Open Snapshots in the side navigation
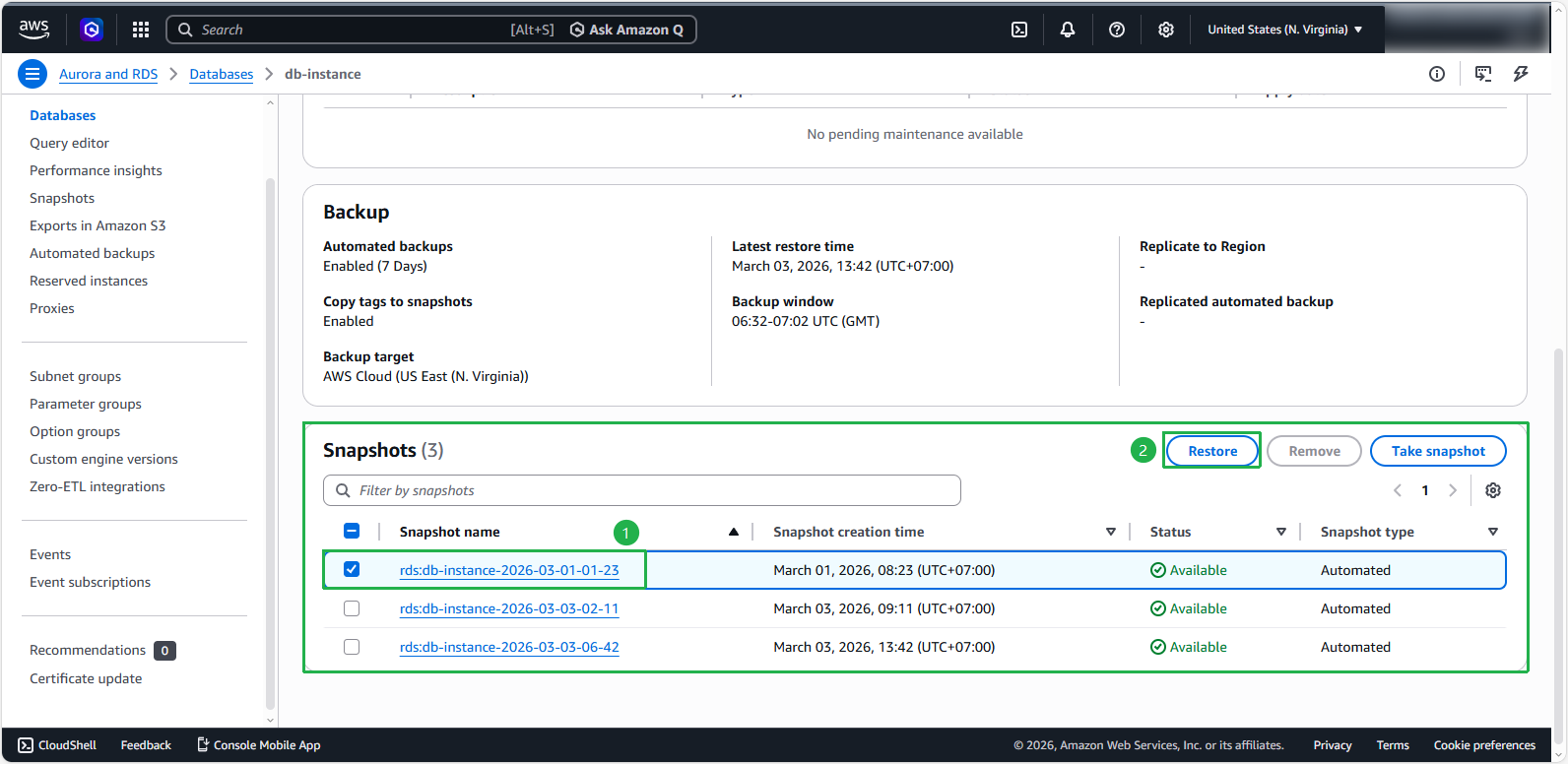Screen dimensions: 1568x764 (62, 198)
